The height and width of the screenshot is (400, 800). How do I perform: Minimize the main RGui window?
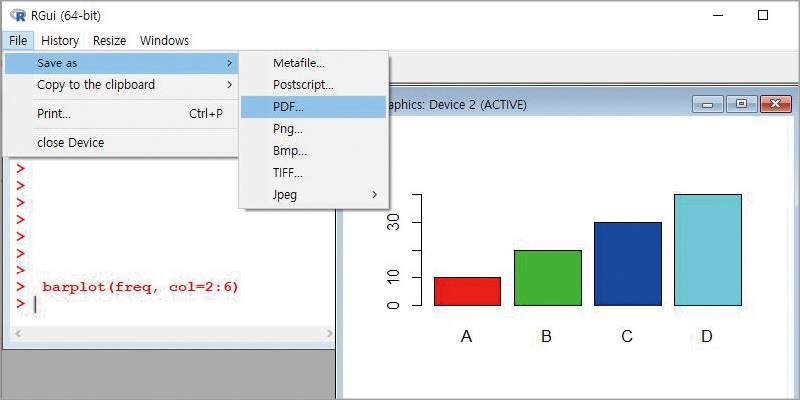click(x=718, y=15)
